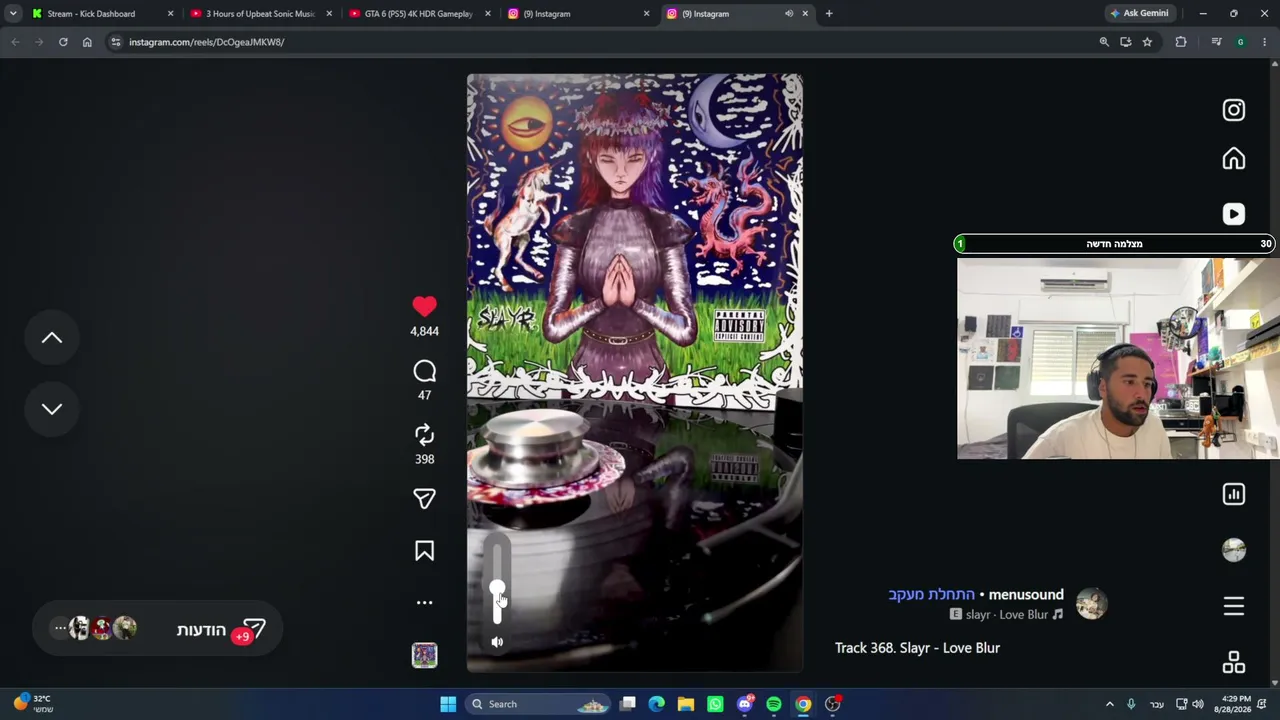Open the Chrome profile avatar
Image resolution: width=1280 pixels, height=720 pixels.
1241,42
